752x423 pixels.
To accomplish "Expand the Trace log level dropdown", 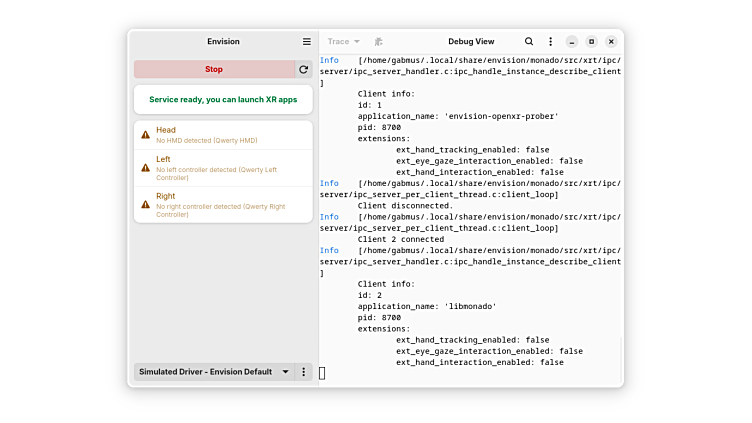I will coord(343,42).
